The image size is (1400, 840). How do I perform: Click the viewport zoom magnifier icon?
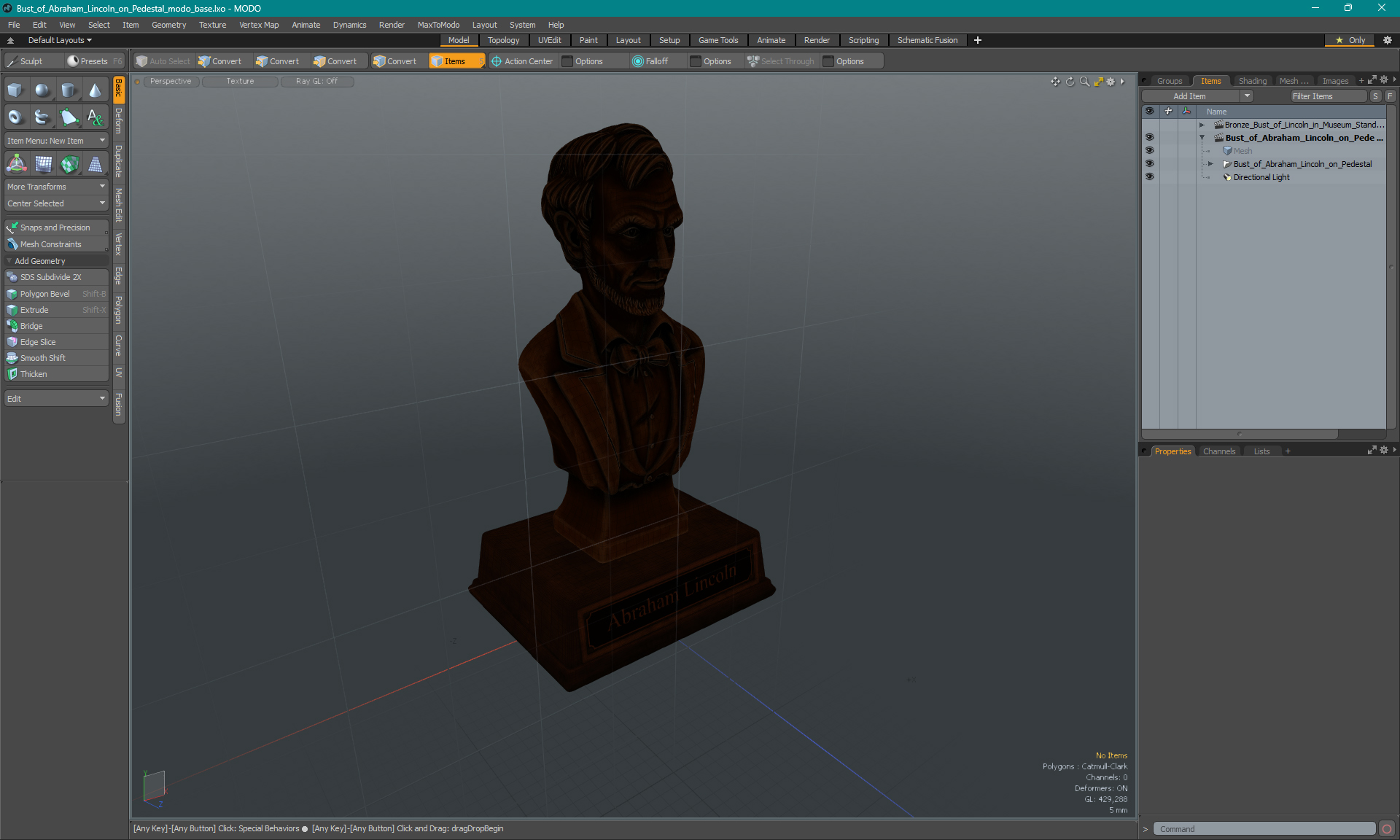pyautogui.click(x=1084, y=82)
